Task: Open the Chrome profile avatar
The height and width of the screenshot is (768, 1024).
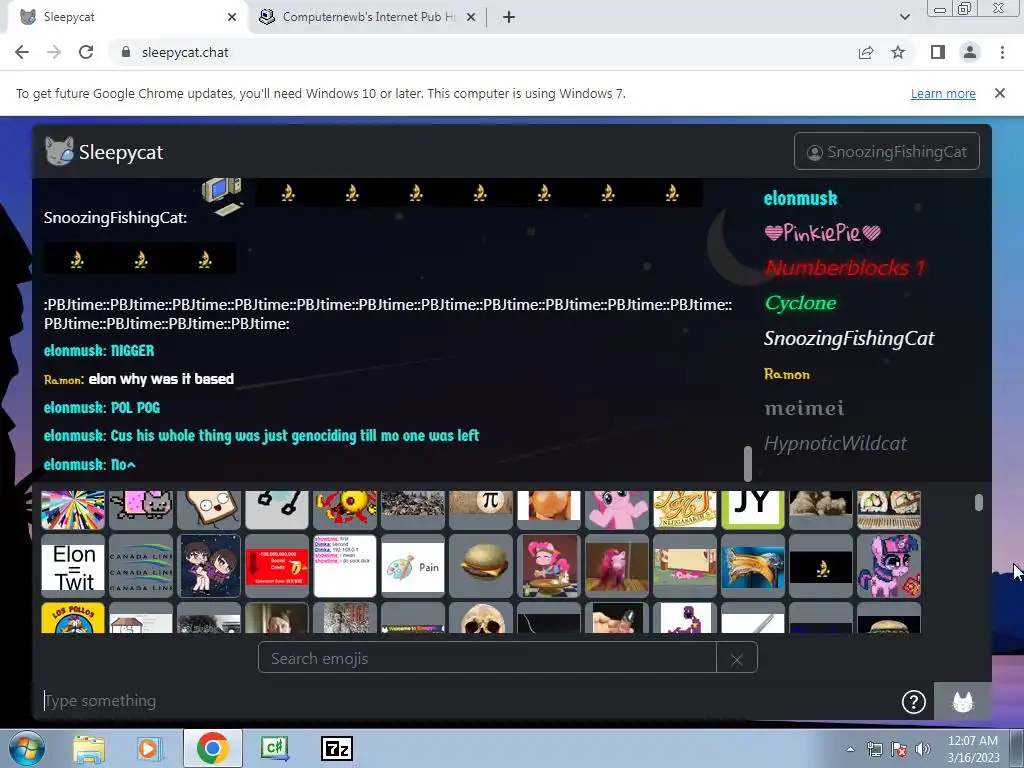Action: point(970,52)
